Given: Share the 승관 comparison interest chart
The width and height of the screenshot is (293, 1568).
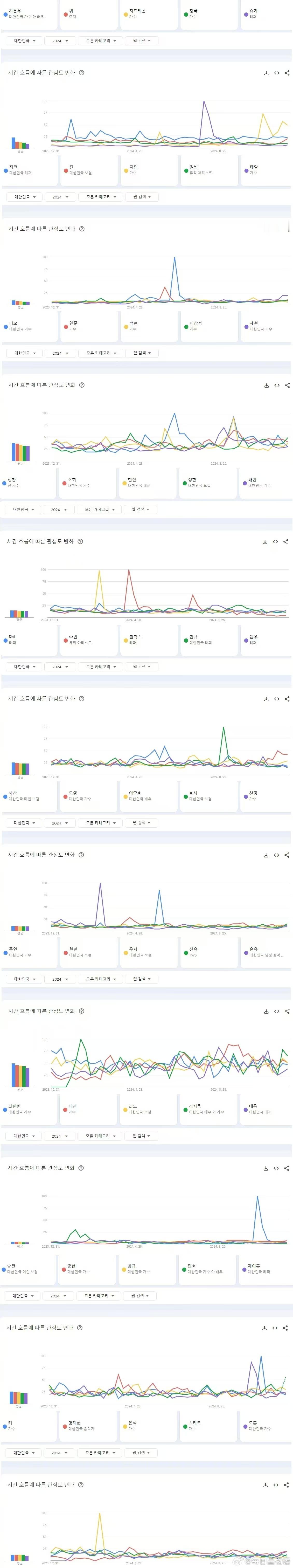Looking at the screenshot, I should coord(286,1328).
